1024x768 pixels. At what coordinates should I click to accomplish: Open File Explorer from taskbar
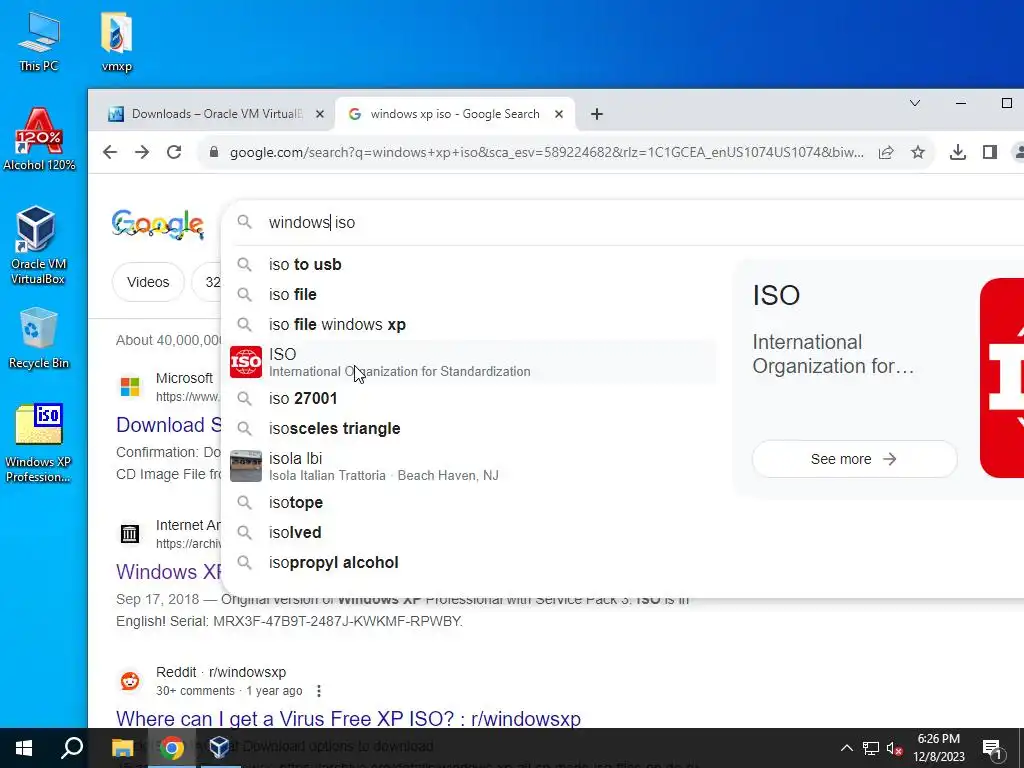pos(122,748)
